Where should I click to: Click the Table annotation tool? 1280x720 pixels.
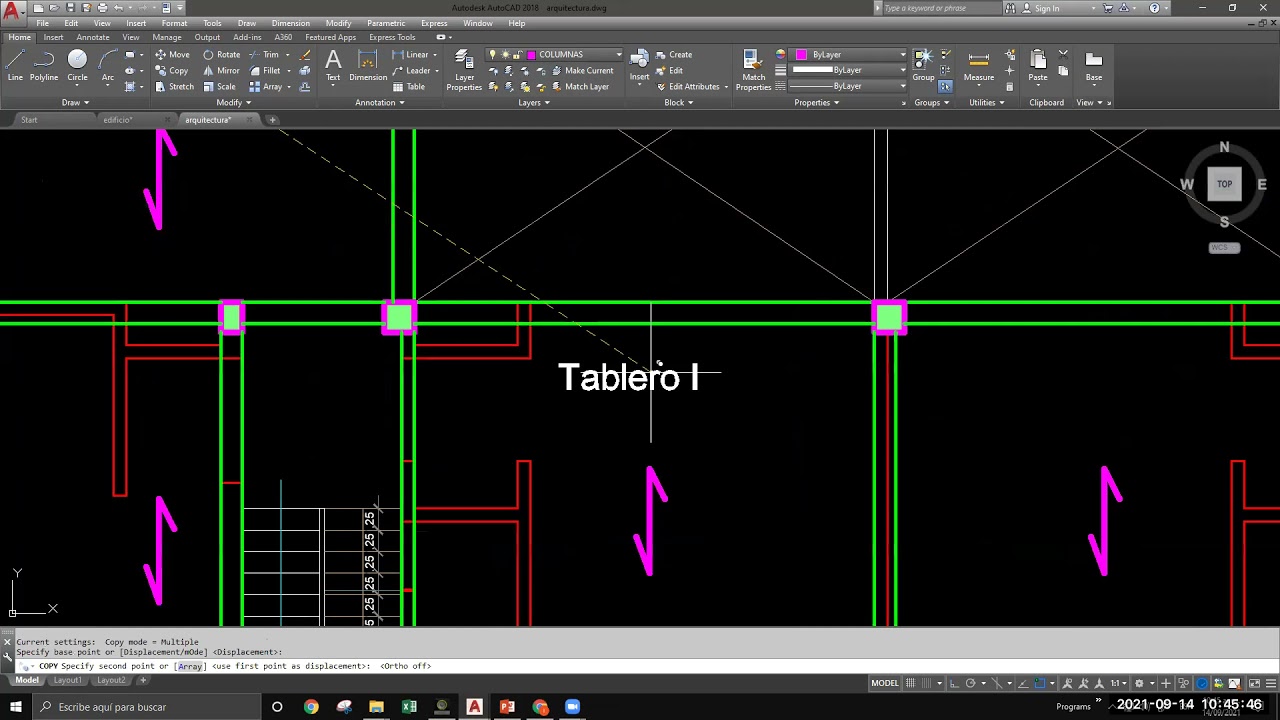pyautogui.click(x=408, y=87)
